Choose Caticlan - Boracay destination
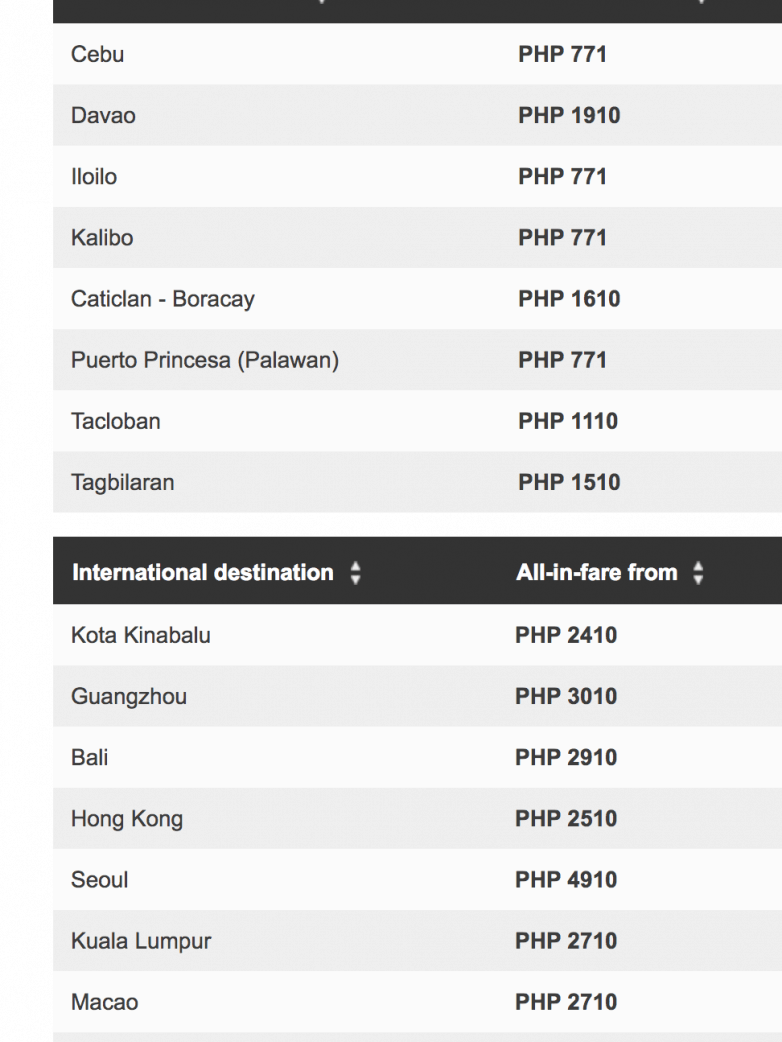 163,299
